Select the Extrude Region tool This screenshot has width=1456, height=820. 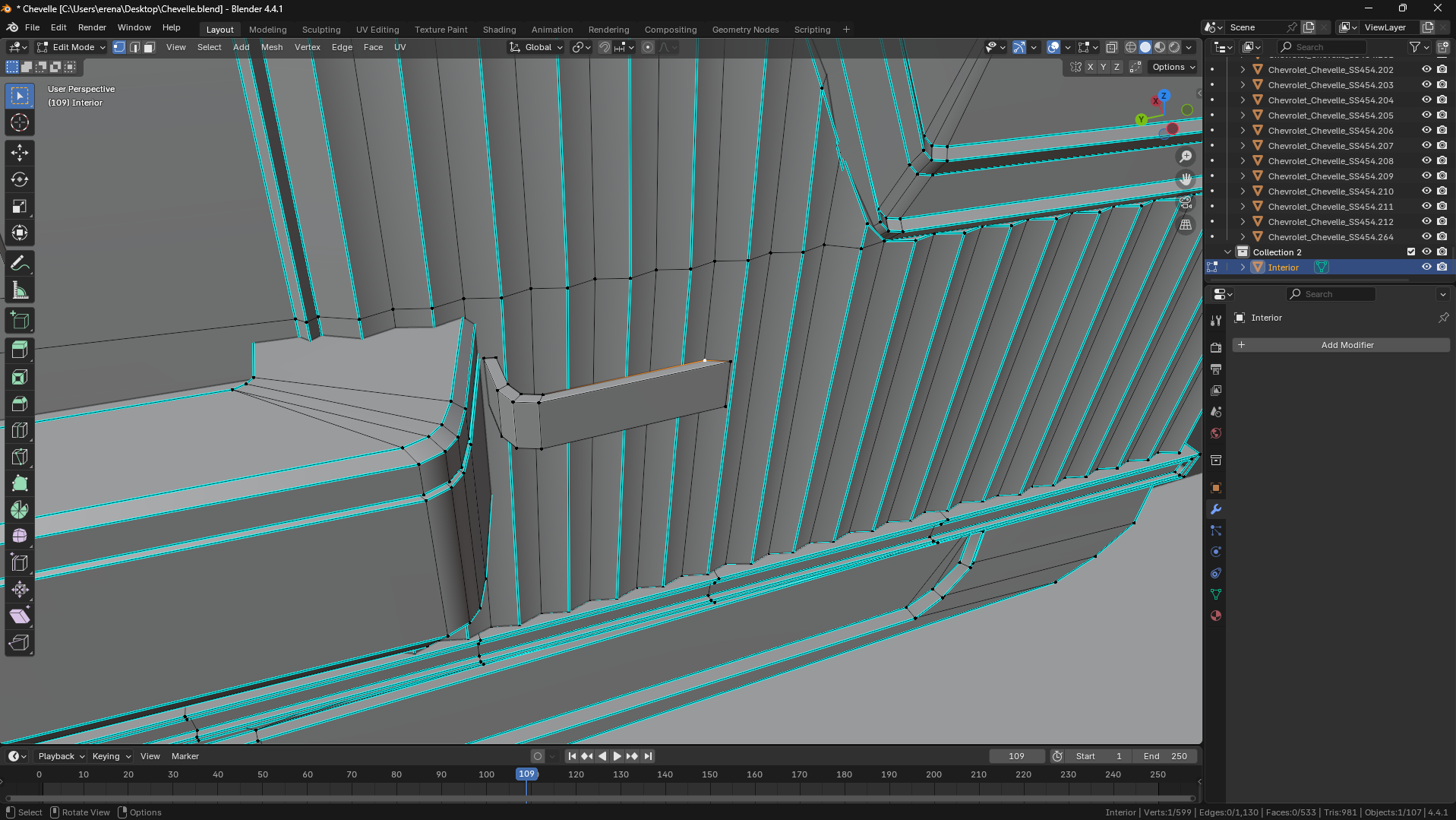(x=20, y=350)
